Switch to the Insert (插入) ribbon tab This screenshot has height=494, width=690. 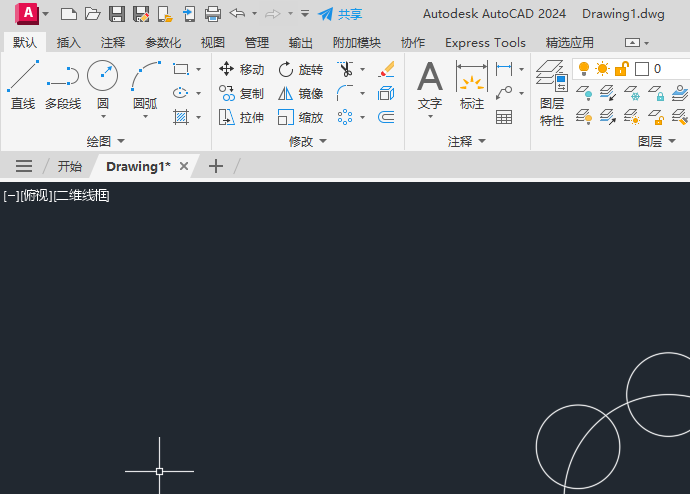tap(69, 43)
